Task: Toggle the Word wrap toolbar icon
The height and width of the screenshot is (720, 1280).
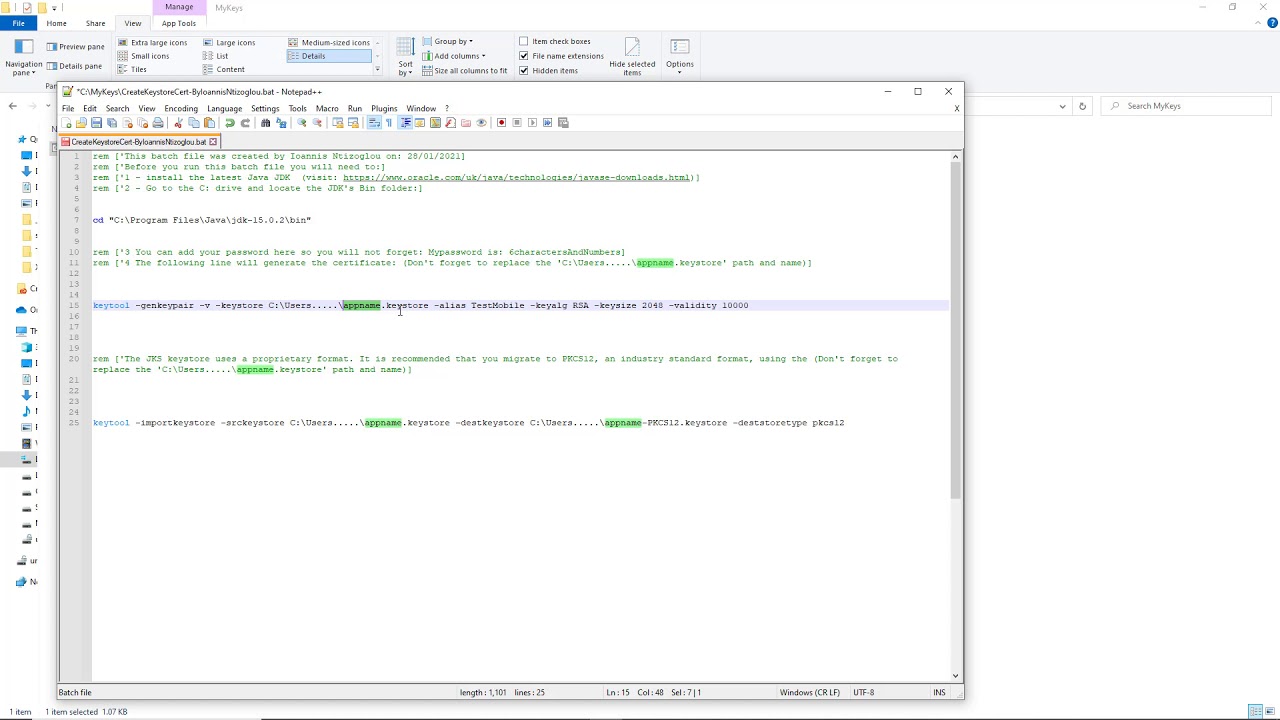Action: [374, 123]
